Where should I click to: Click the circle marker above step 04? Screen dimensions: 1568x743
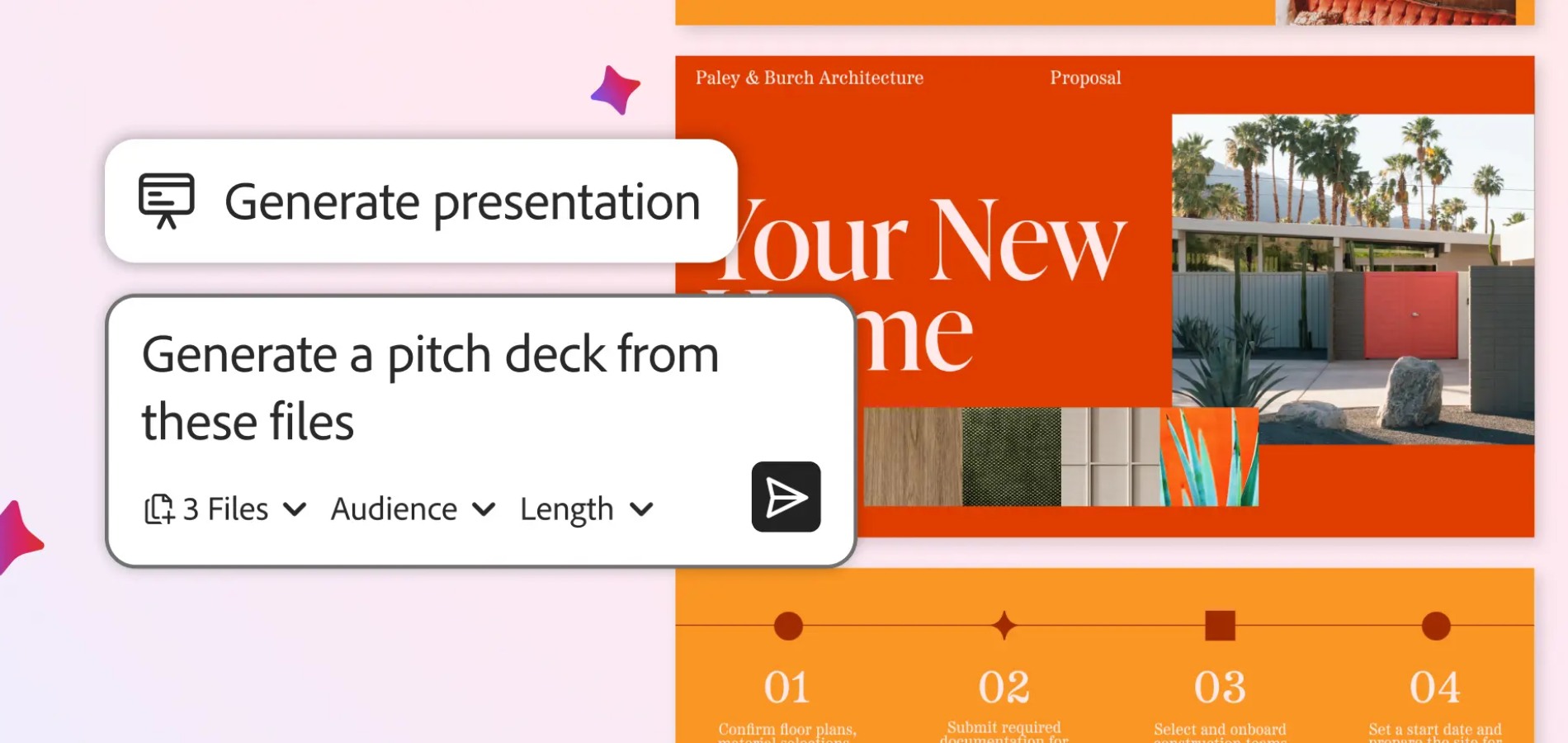click(x=1435, y=625)
